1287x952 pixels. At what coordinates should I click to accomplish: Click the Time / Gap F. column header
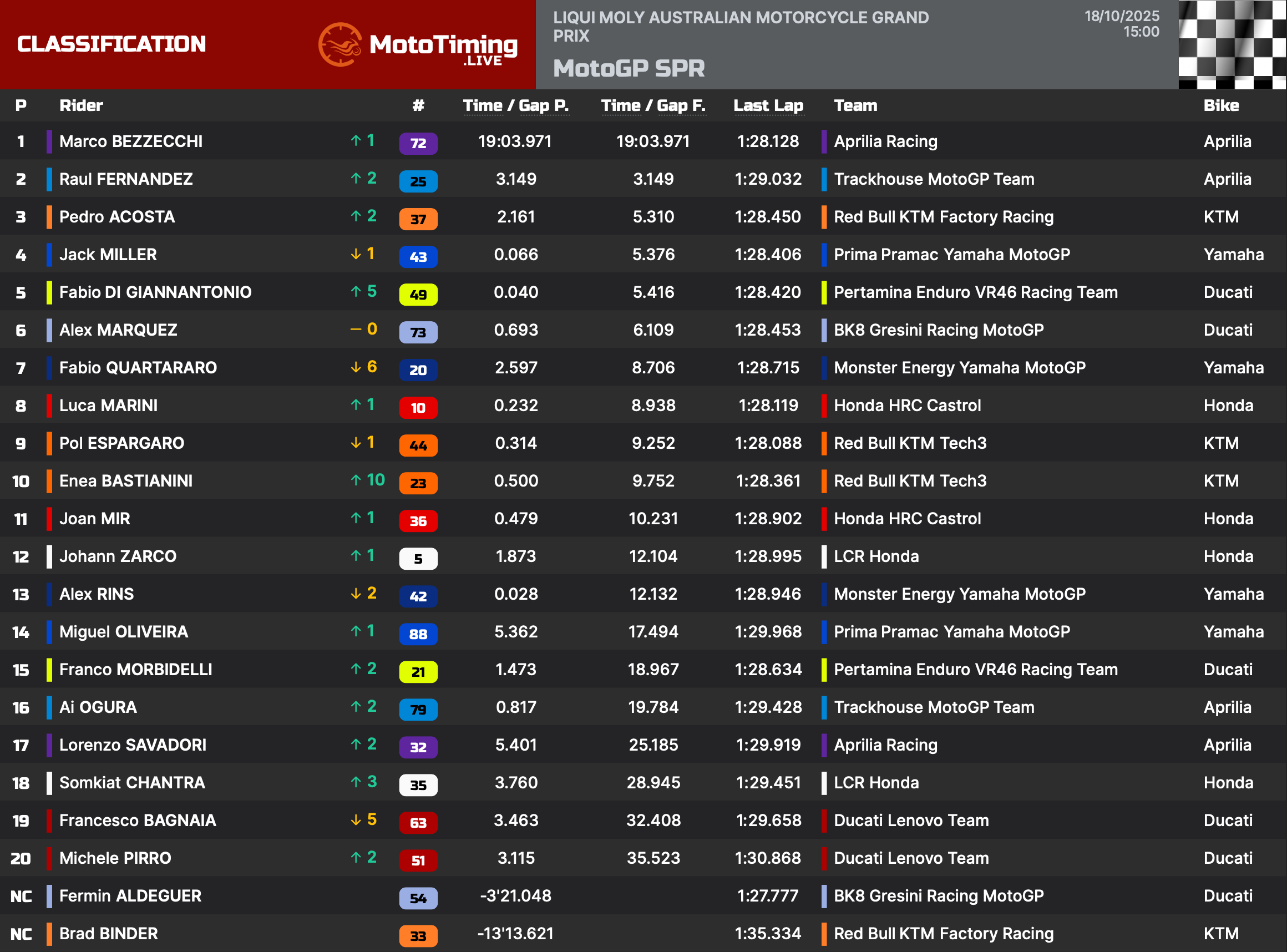[x=653, y=105]
